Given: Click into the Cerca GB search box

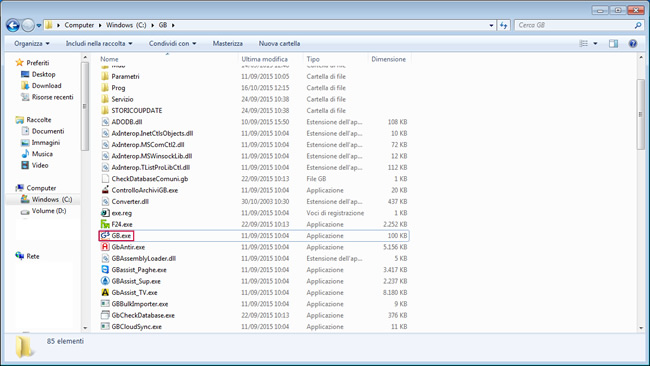Looking at the screenshot, I should [x=574, y=25].
